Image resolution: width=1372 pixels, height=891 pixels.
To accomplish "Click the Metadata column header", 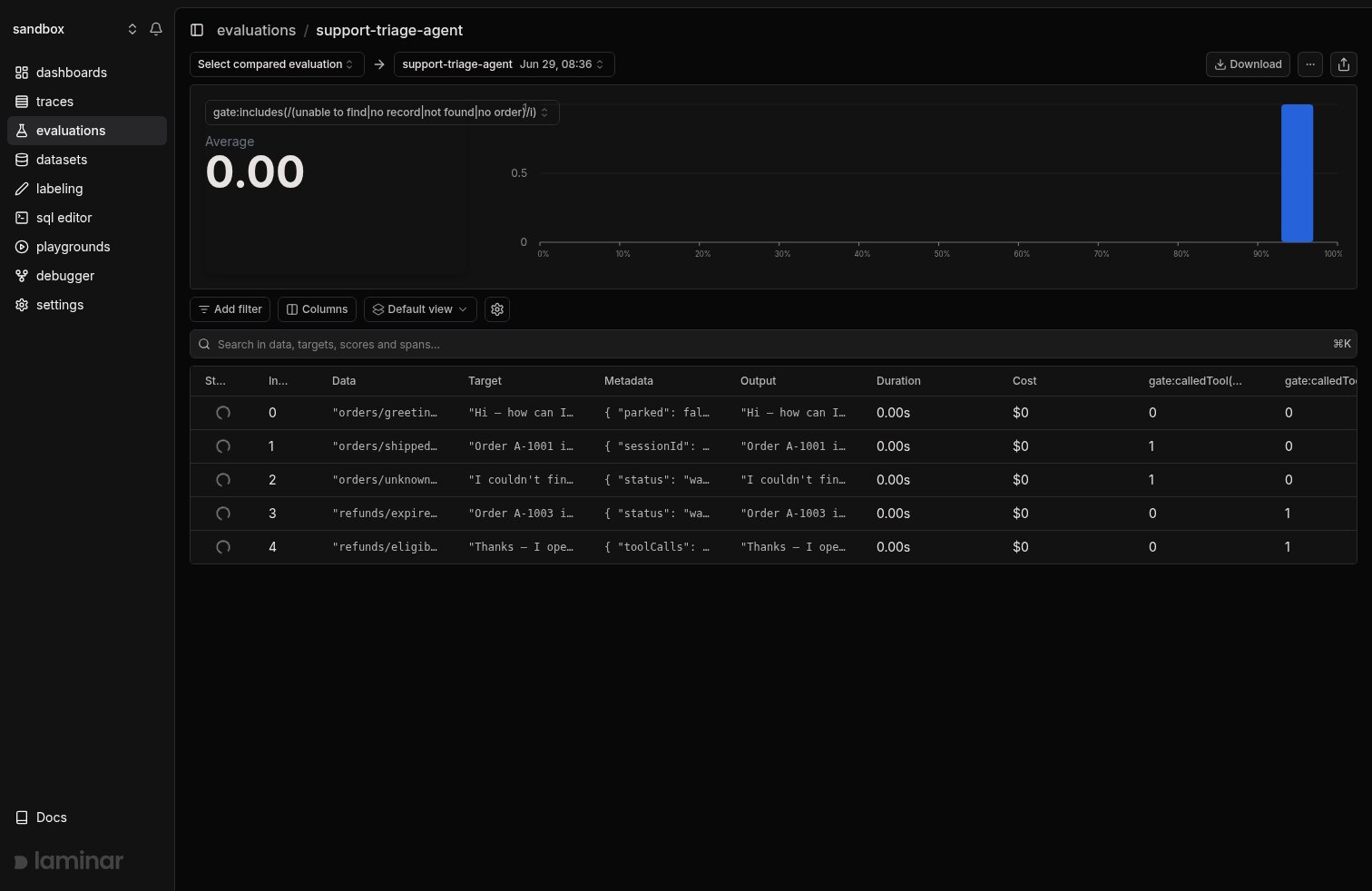I will 629,381.
